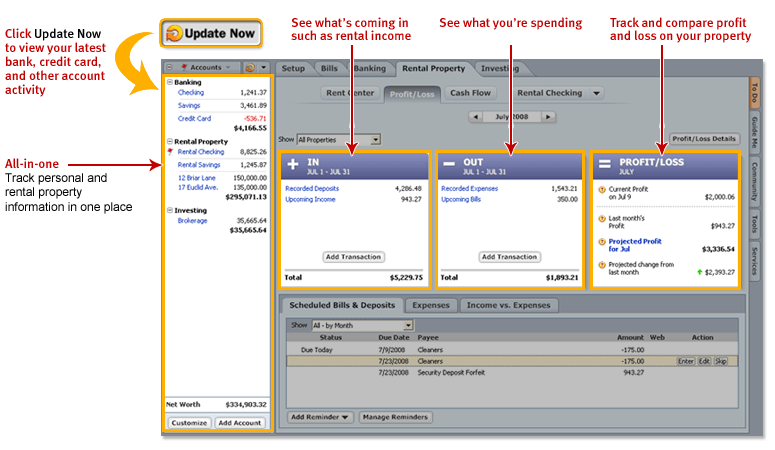Open the Cash Flow sub-tab
Screen dimensions: 775x450
coord(470,93)
